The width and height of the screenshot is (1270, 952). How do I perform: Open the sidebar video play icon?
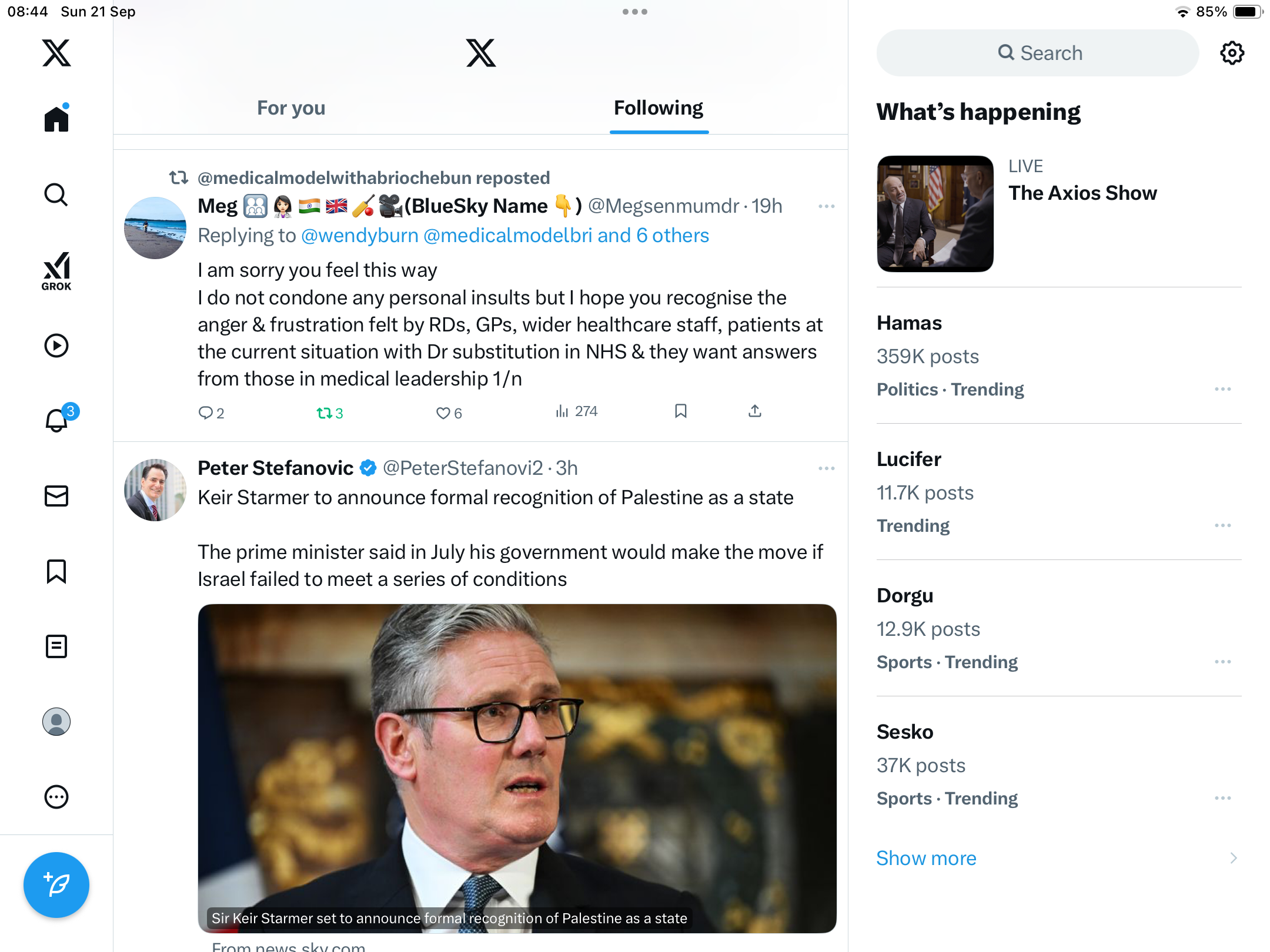click(56, 346)
